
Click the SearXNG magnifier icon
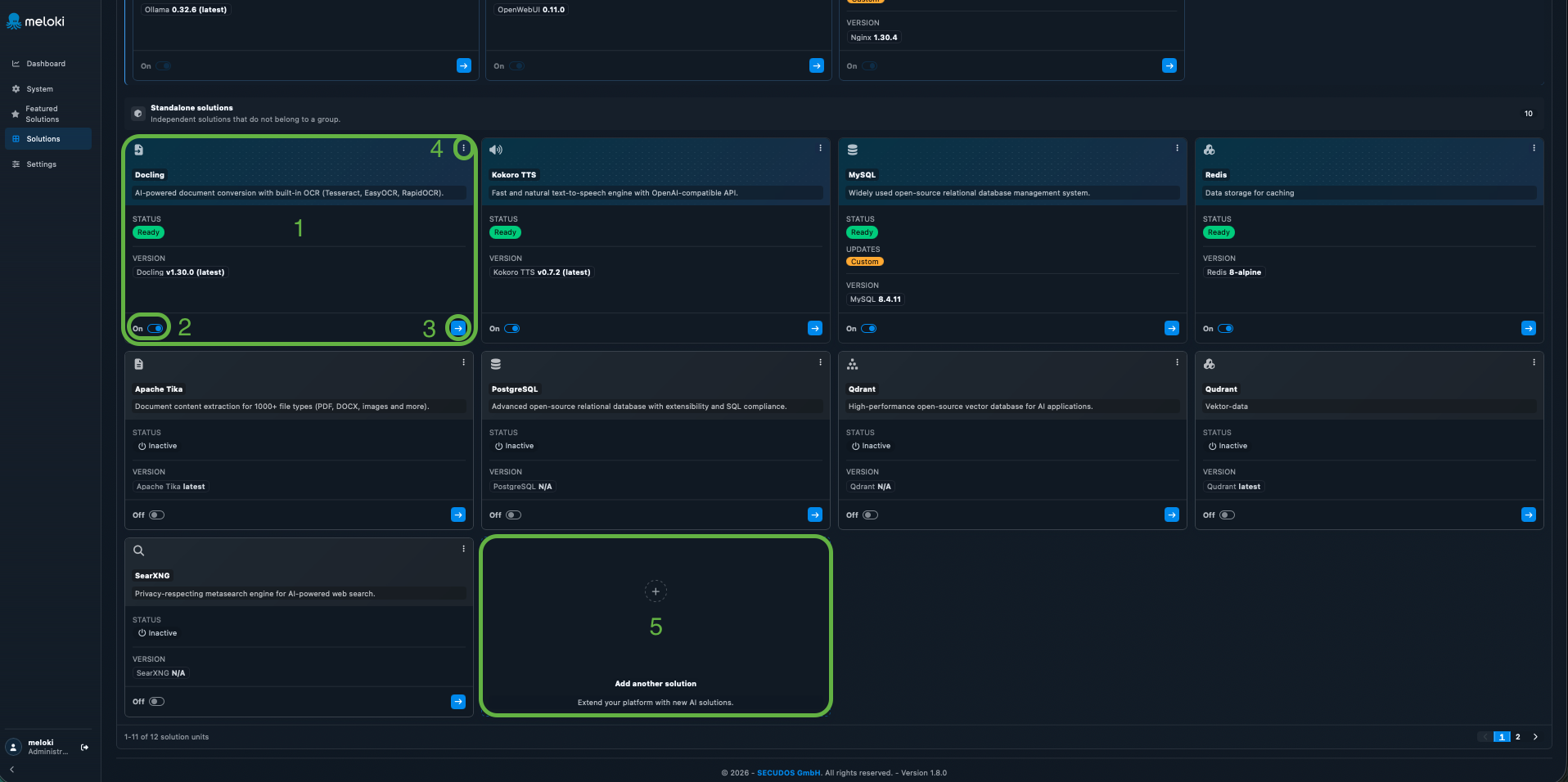click(x=139, y=551)
